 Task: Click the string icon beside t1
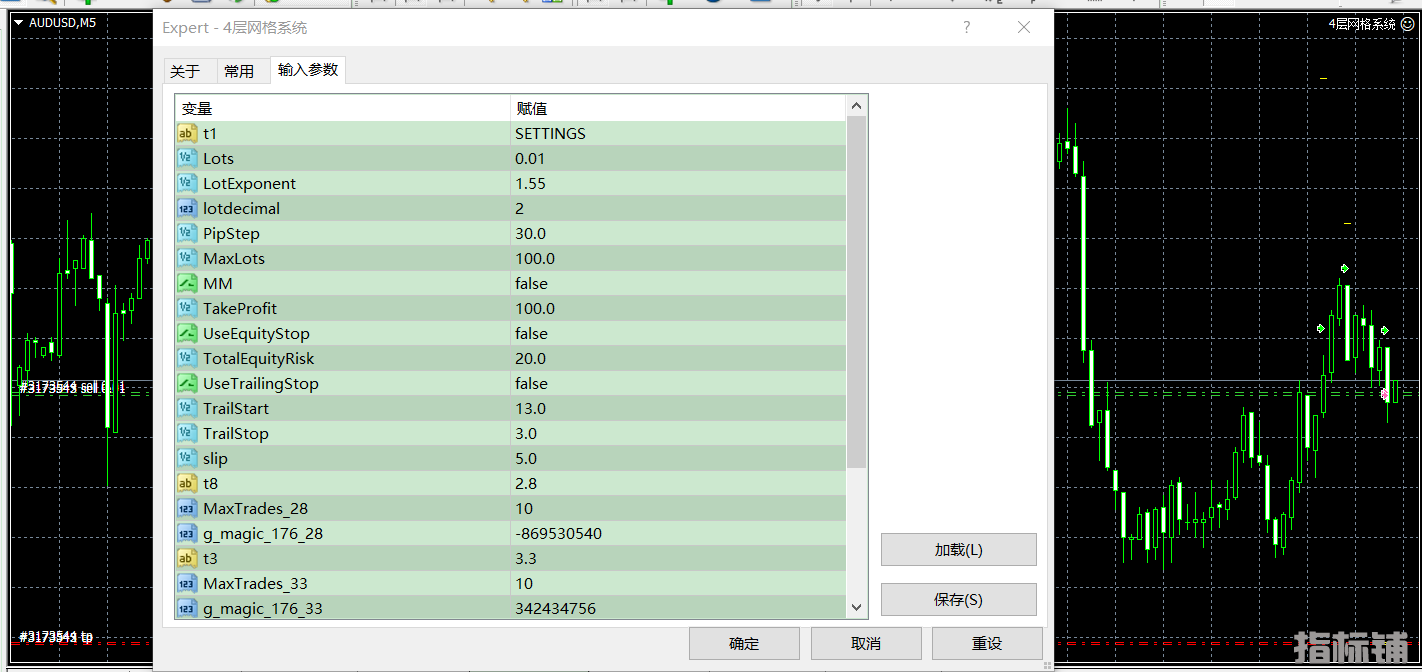(187, 134)
